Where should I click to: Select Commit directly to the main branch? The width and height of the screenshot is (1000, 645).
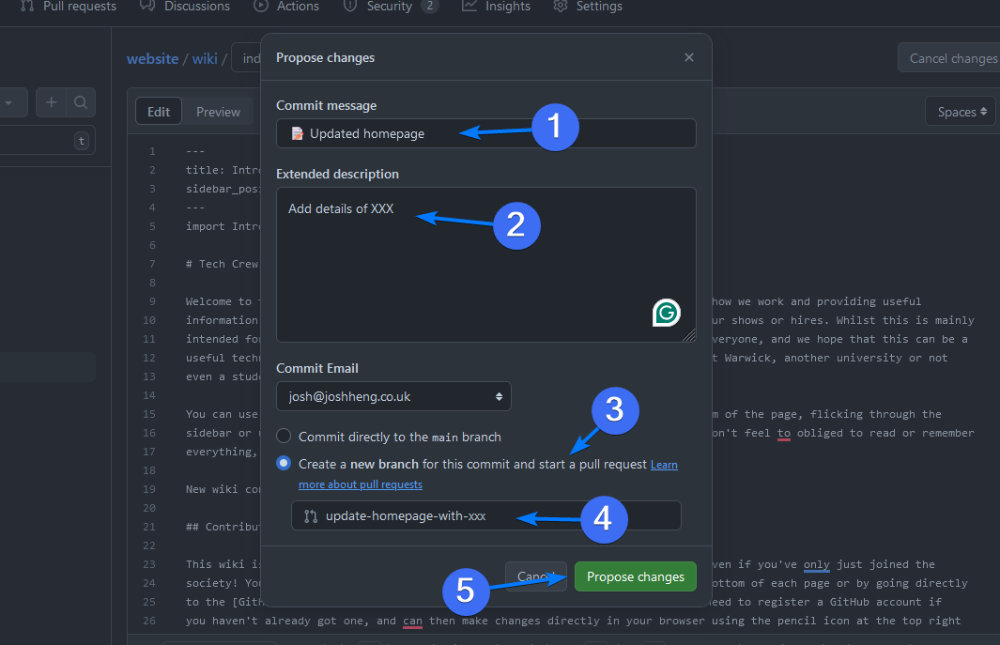(284, 436)
